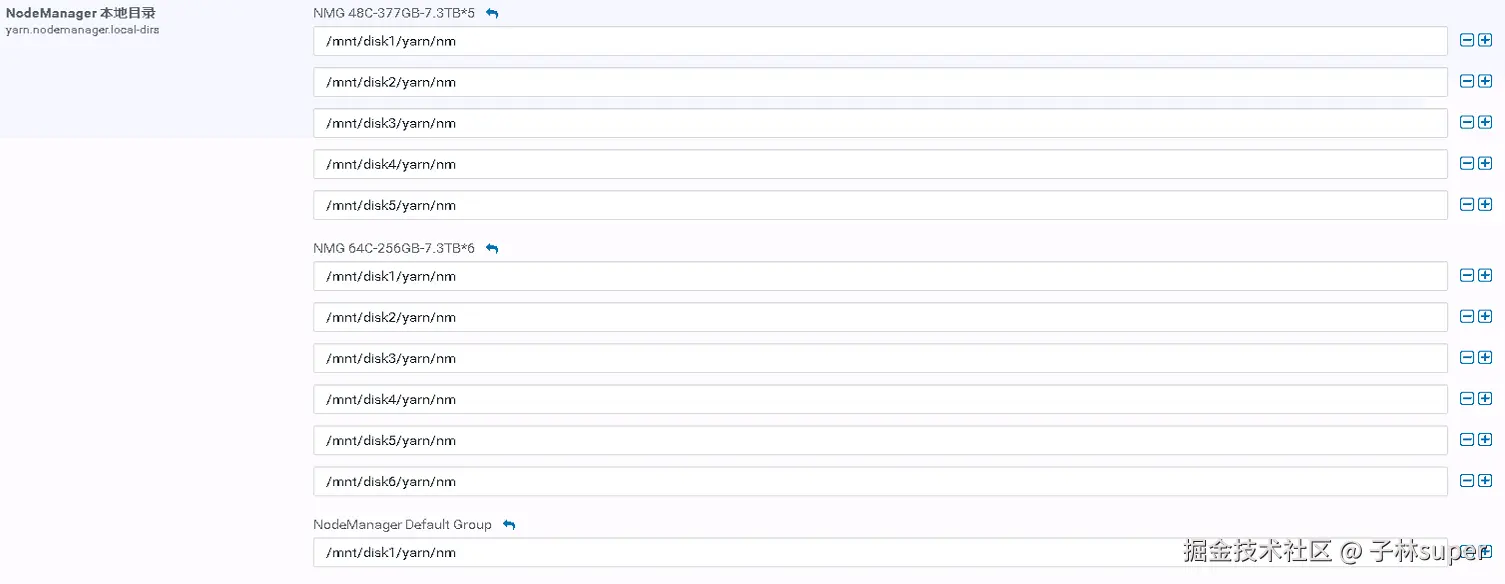Add path after disk1 in 64C-256GB group
The height and width of the screenshot is (584, 1505).
[x=1485, y=276]
